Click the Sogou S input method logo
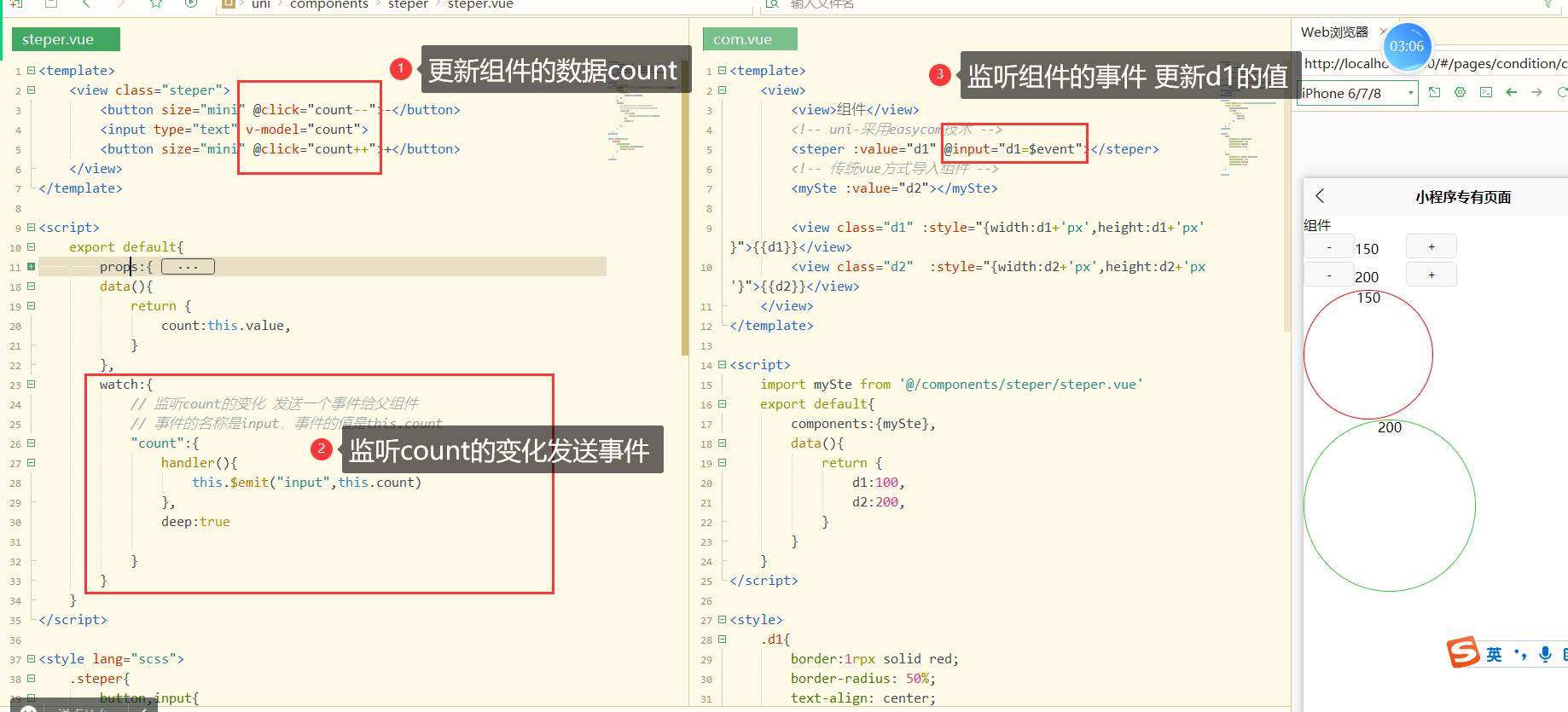Viewport: 1568px width, 712px height. tap(1463, 652)
